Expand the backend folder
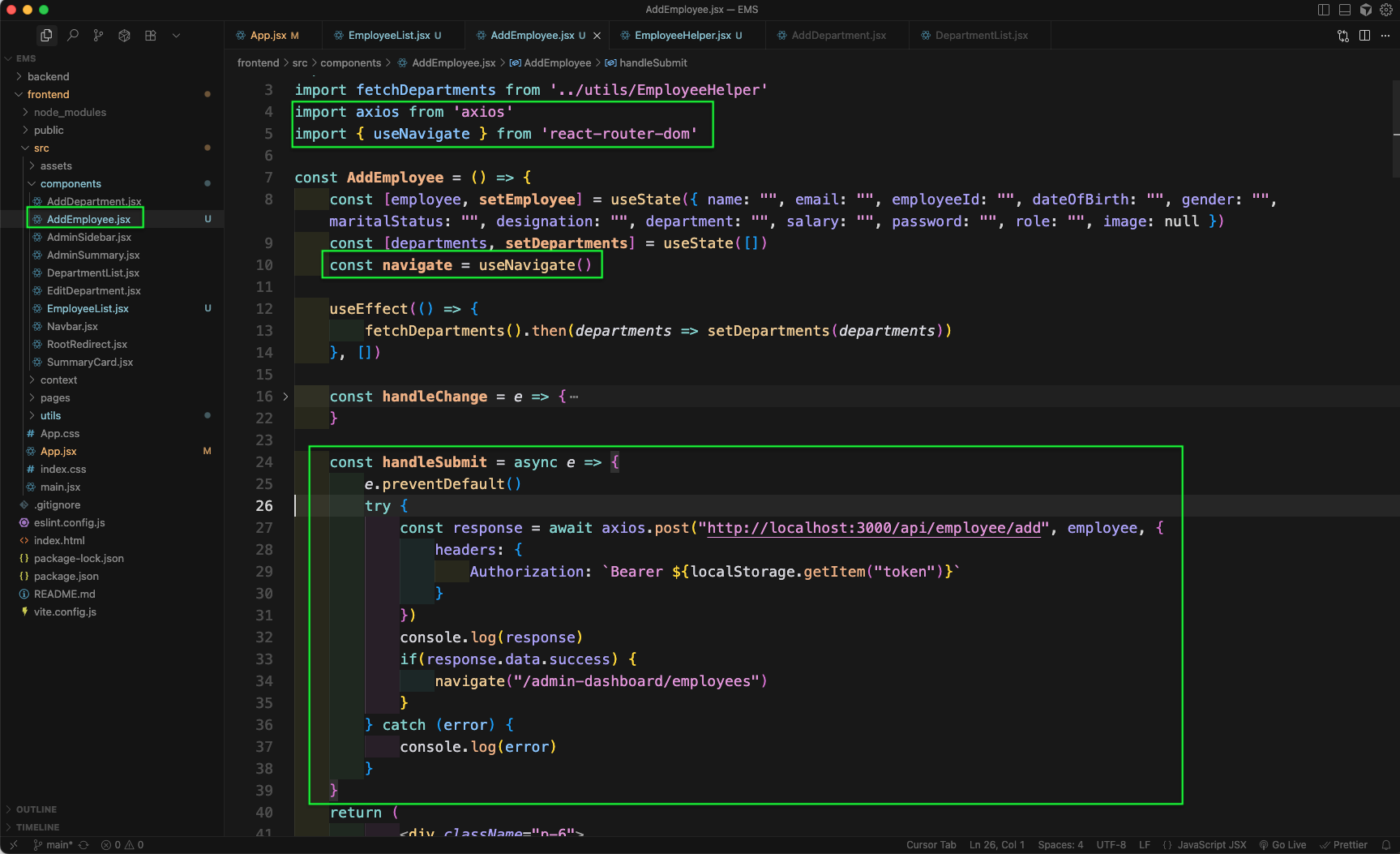Viewport: 1400px width, 854px height. click(x=49, y=76)
